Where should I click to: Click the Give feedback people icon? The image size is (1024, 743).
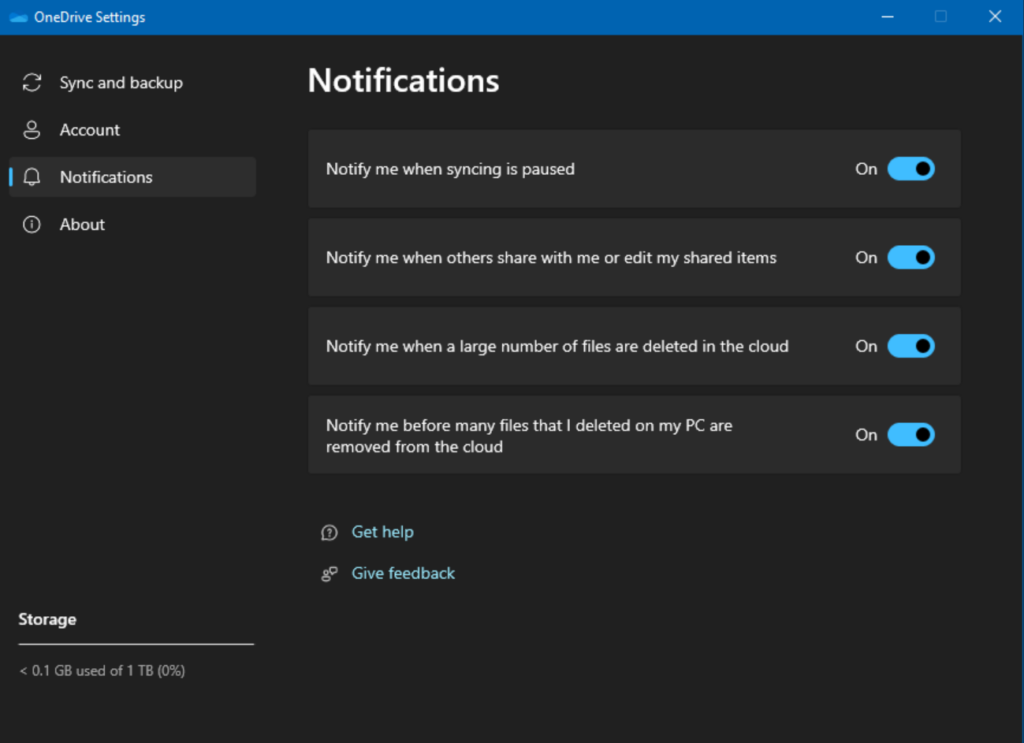tap(329, 574)
